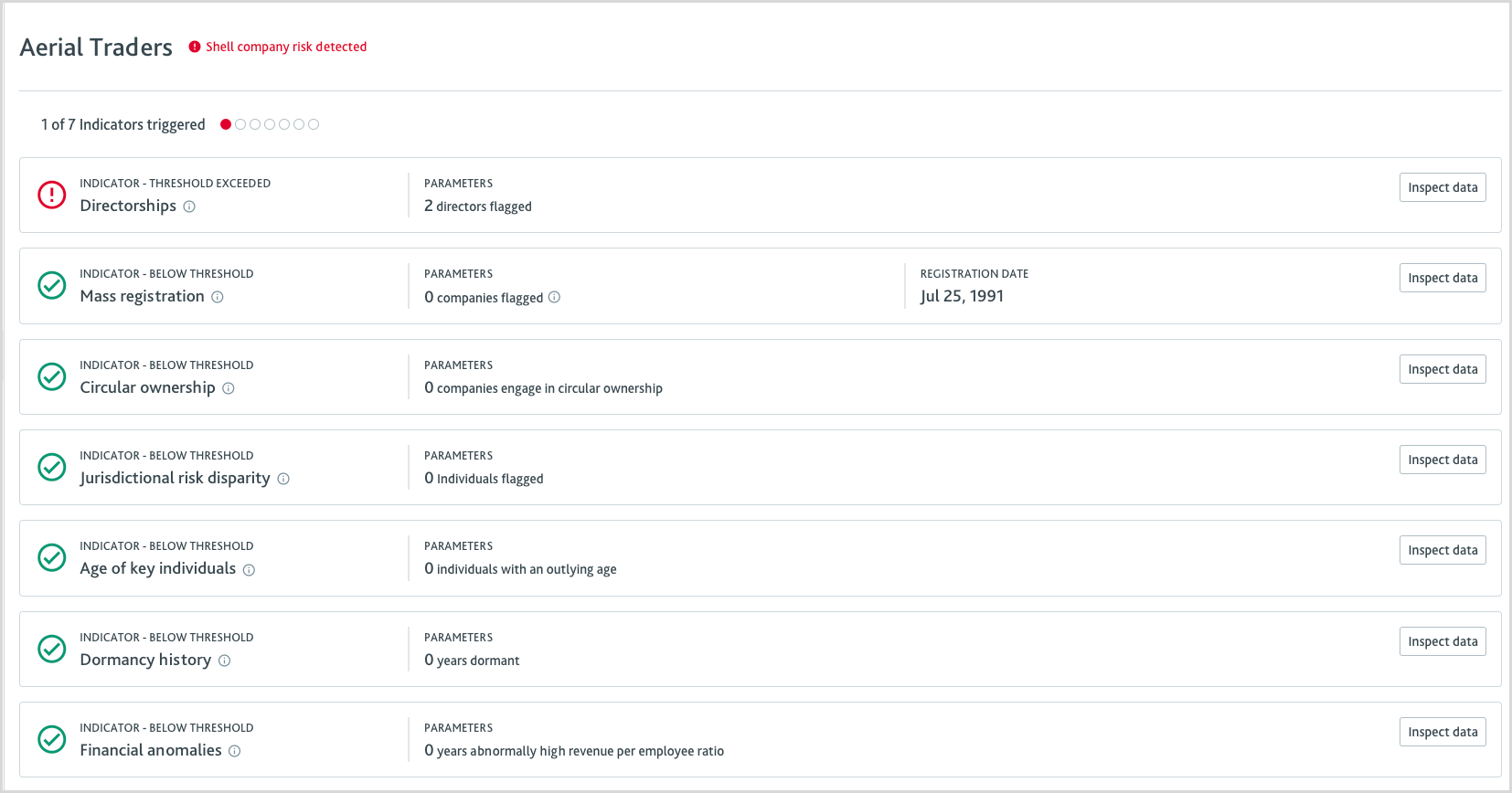The image size is (1512, 793).
Task: Click the green check icon for Mass registration
Action: pos(52,285)
